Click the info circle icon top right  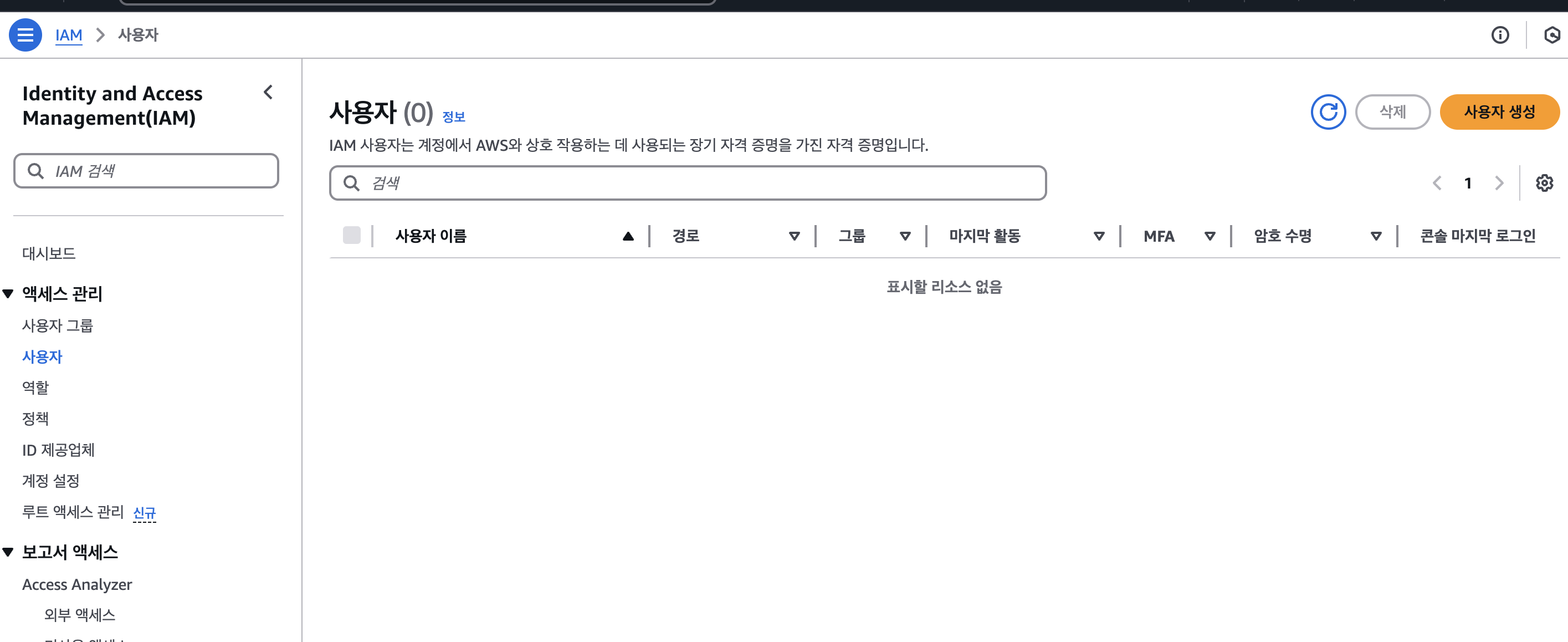(1499, 35)
